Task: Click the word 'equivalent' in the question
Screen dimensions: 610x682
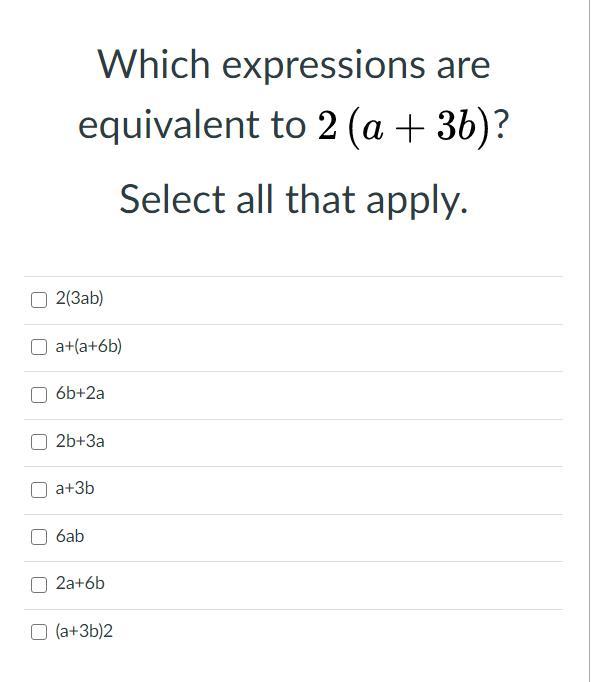Action: click(x=169, y=126)
